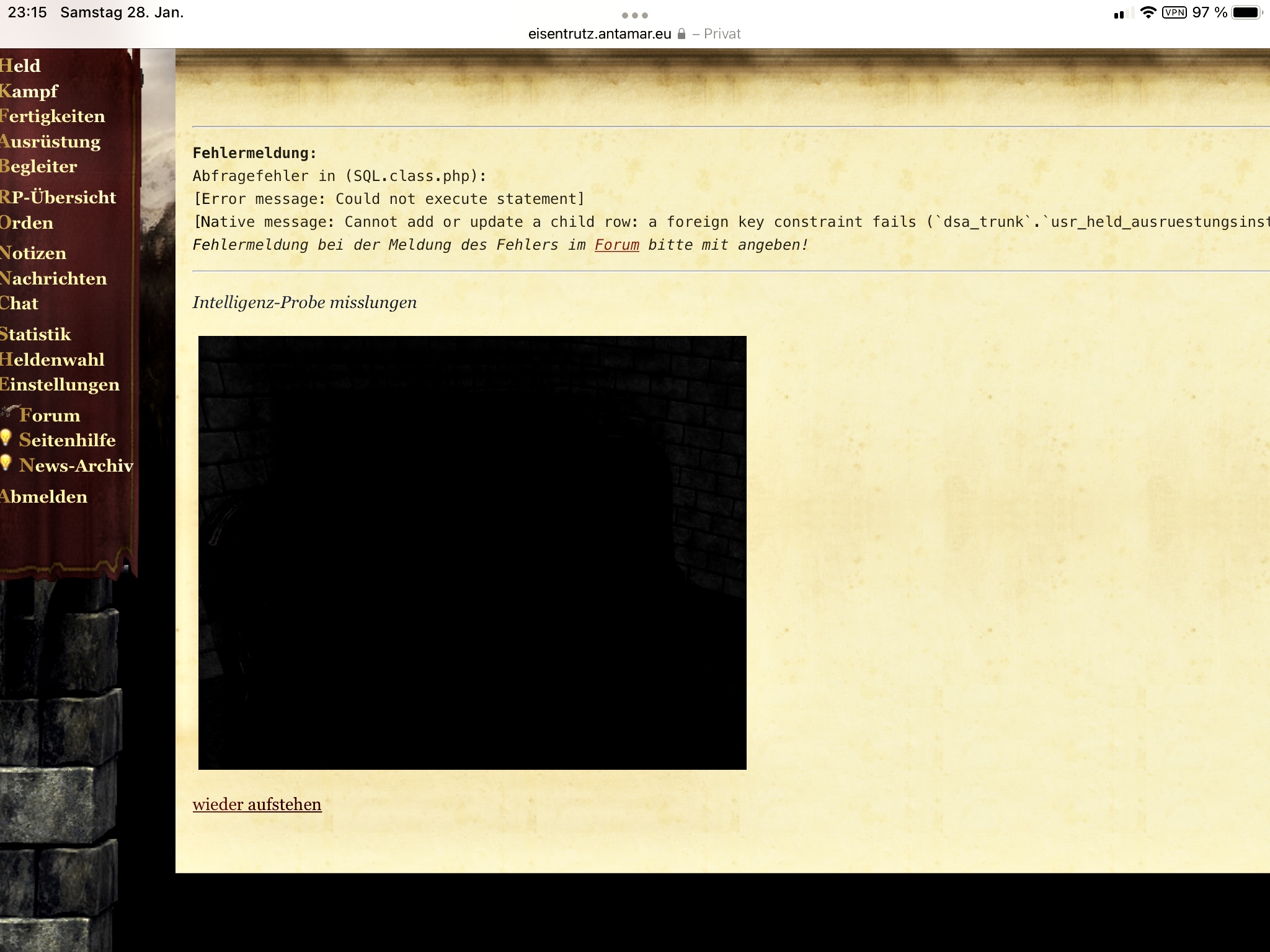This screenshot has height=952, width=1270.
Task: Go to the Kampf section
Action: pyautogui.click(x=29, y=91)
